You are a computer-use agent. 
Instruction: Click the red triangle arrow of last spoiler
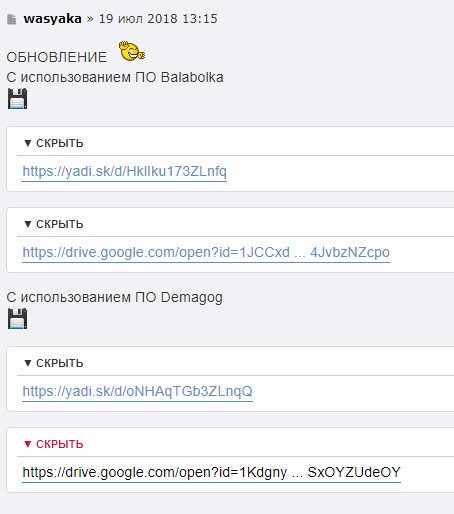tap(28, 444)
